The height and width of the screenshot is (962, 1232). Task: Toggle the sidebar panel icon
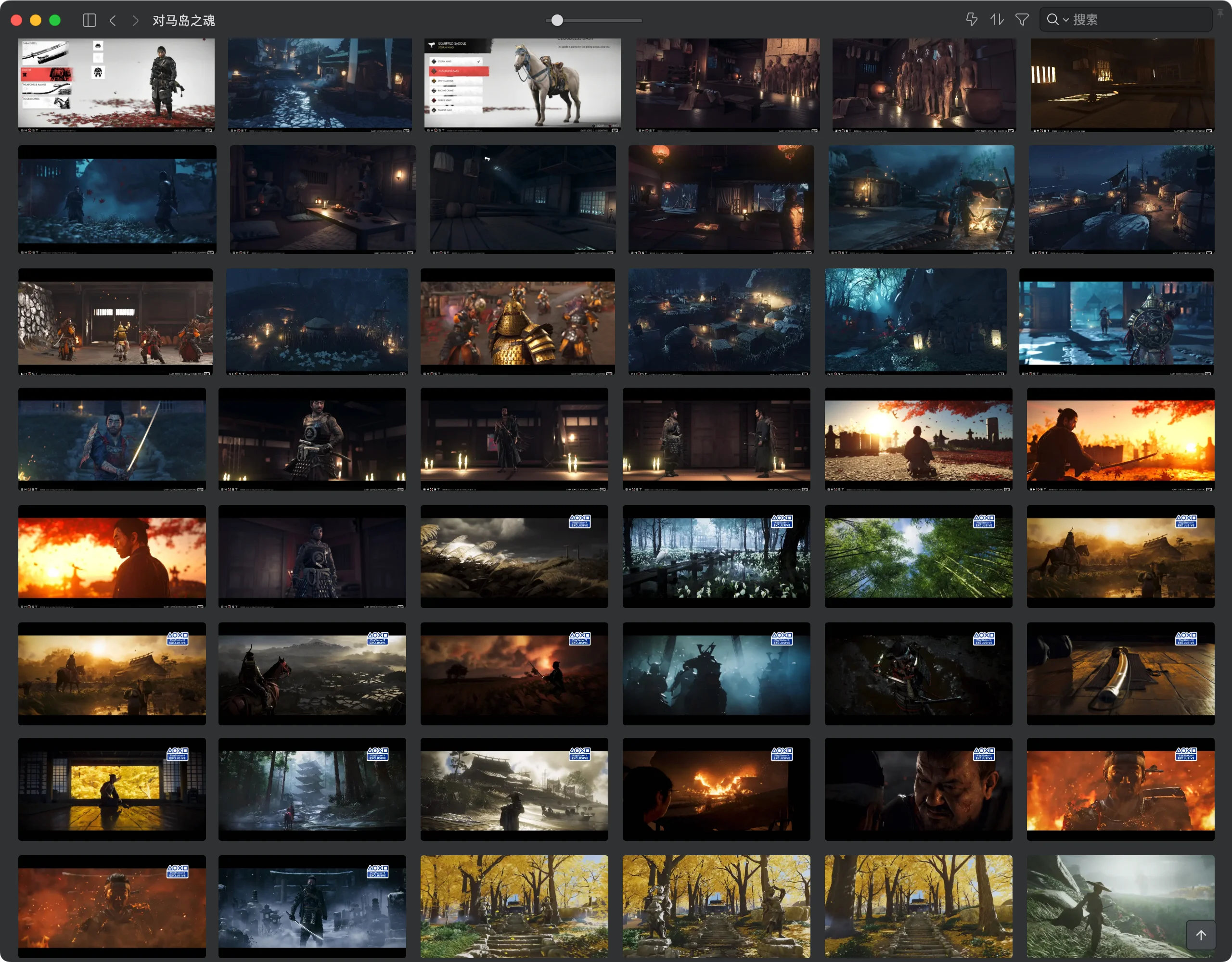pyautogui.click(x=89, y=20)
